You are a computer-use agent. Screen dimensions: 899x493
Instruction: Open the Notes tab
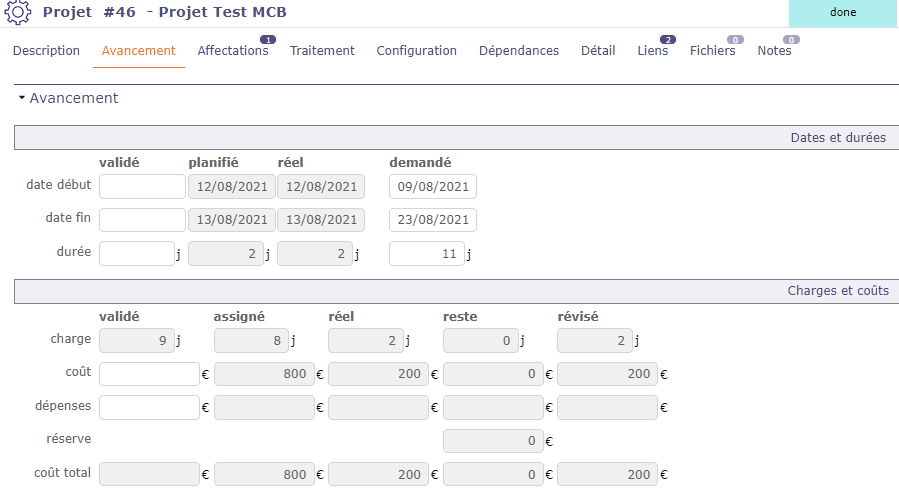[x=774, y=51]
